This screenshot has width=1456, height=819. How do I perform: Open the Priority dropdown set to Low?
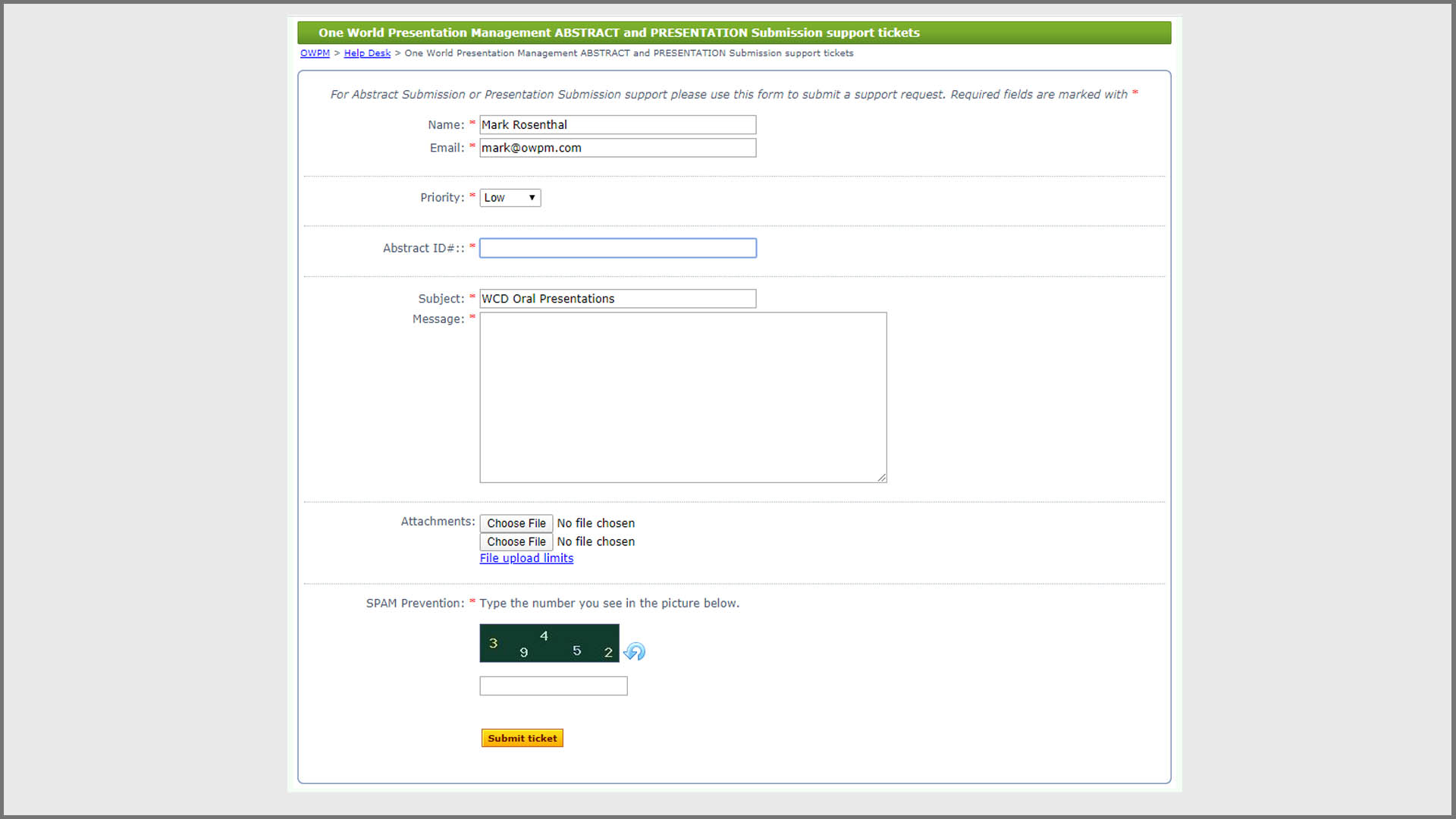coord(510,198)
